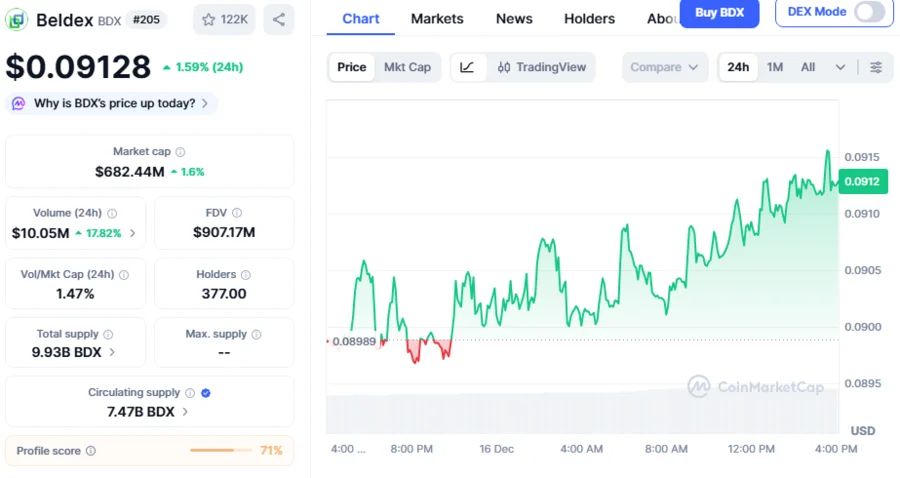Select the 1M time range
This screenshot has height=478, width=900.
click(775, 67)
